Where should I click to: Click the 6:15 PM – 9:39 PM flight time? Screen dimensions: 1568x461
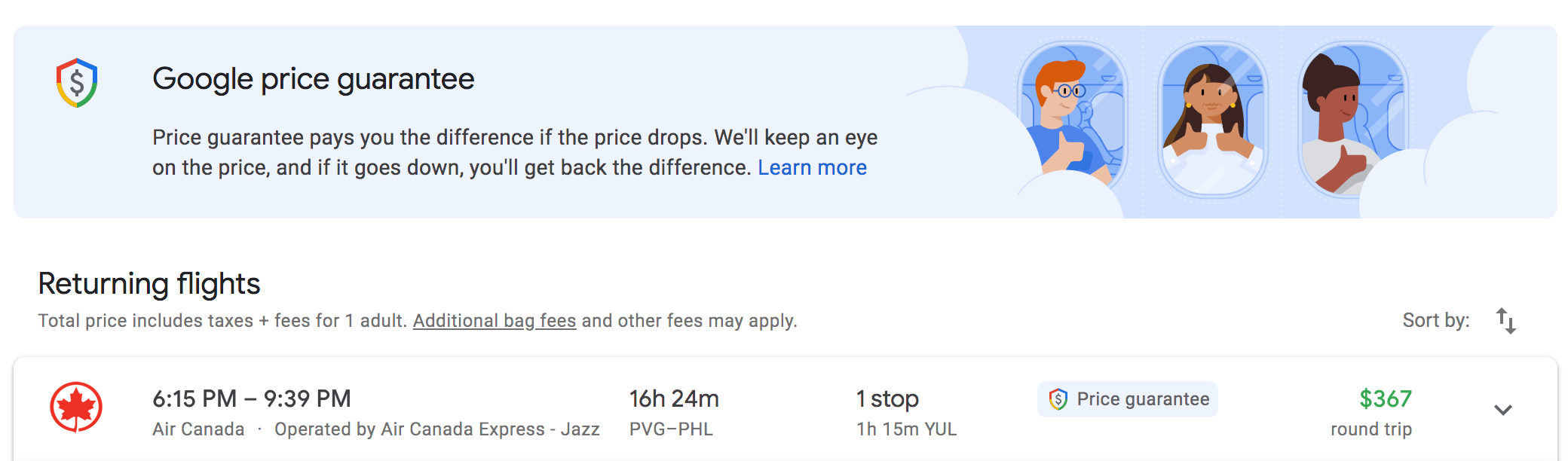pos(252,398)
